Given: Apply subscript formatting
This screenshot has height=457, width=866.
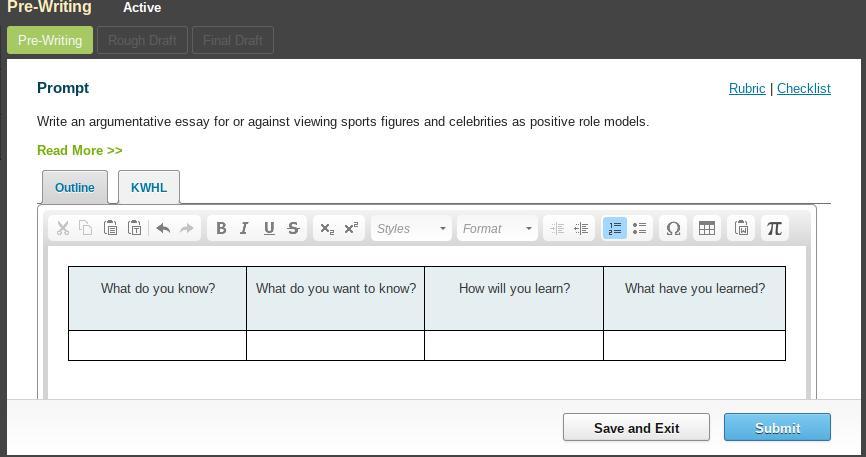Looking at the screenshot, I should point(328,228).
